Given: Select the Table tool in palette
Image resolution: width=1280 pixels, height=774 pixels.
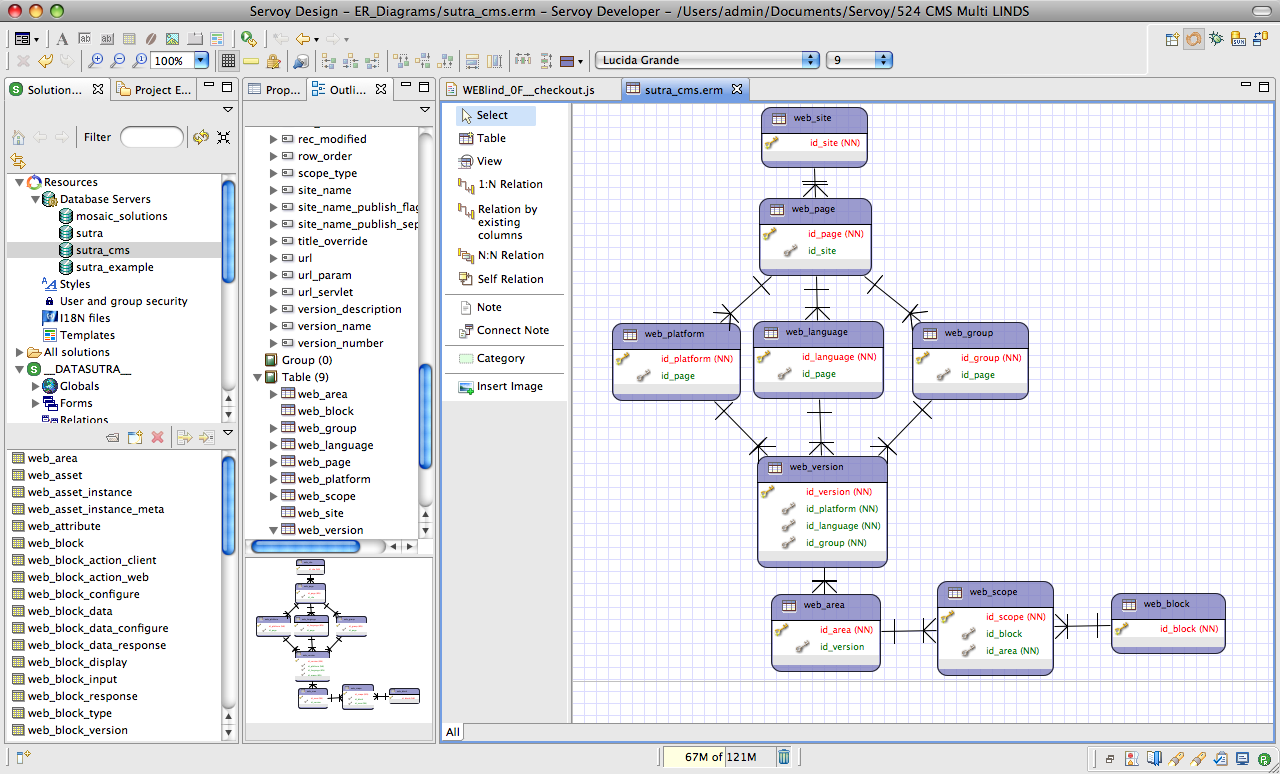Looking at the screenshot, I should 490,138.
